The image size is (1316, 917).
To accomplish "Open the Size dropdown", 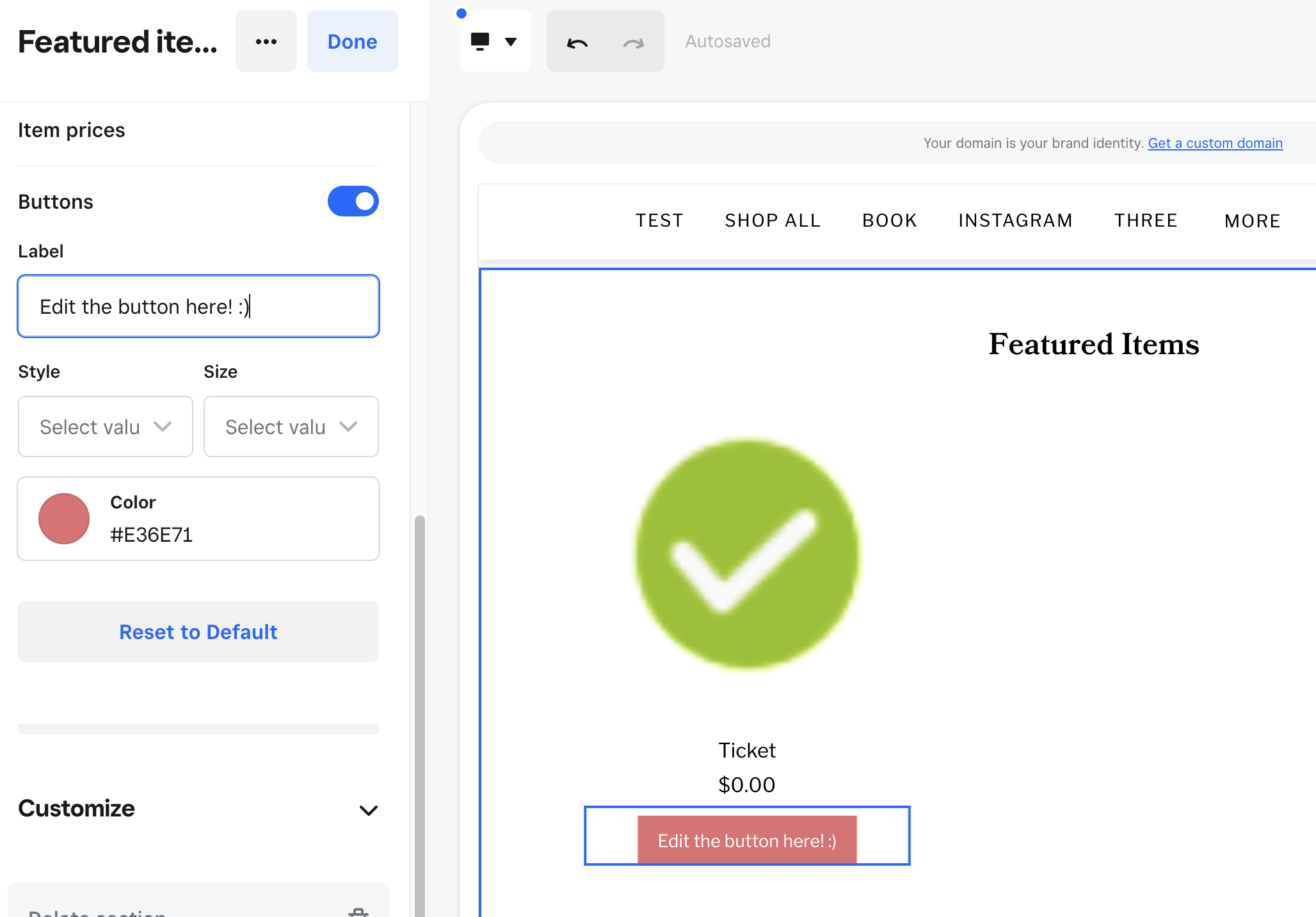I will [x=291, y=426].
